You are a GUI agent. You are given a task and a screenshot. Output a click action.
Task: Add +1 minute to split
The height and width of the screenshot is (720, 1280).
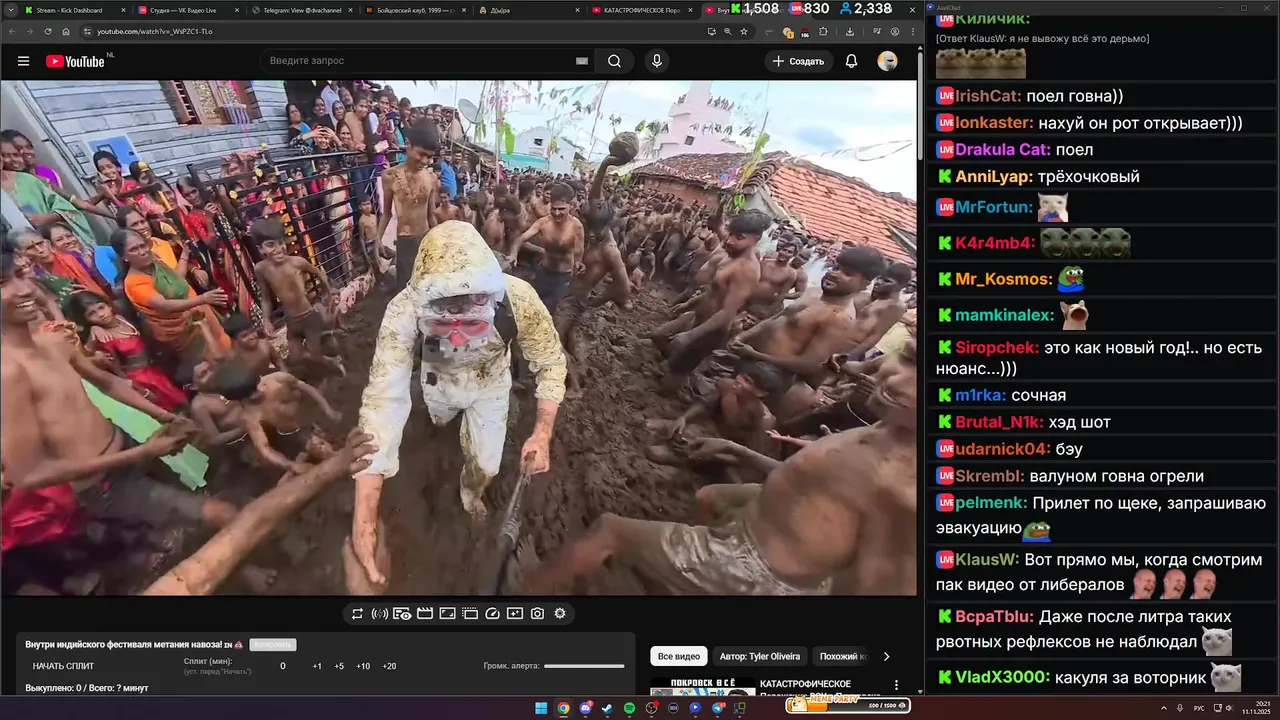tap(317, 666)
